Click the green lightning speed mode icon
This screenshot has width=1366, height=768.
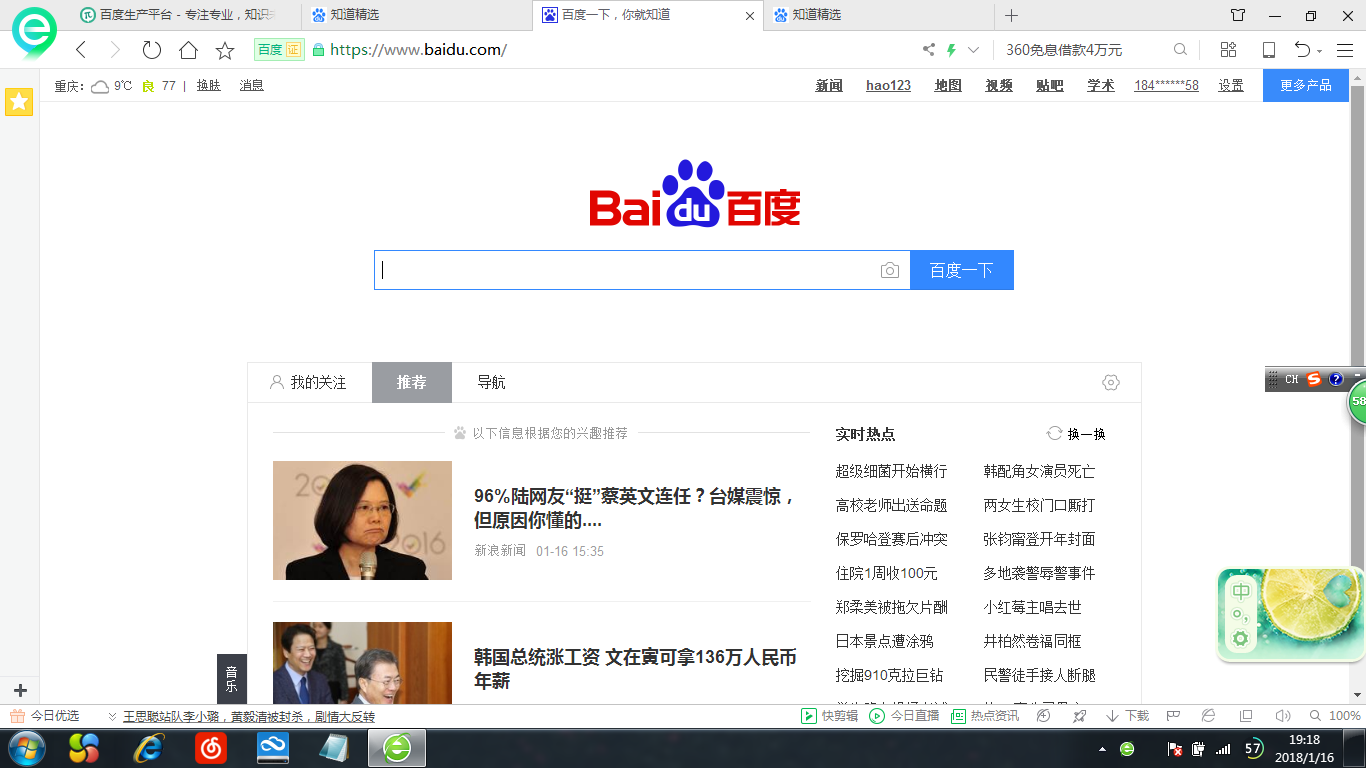952,50
